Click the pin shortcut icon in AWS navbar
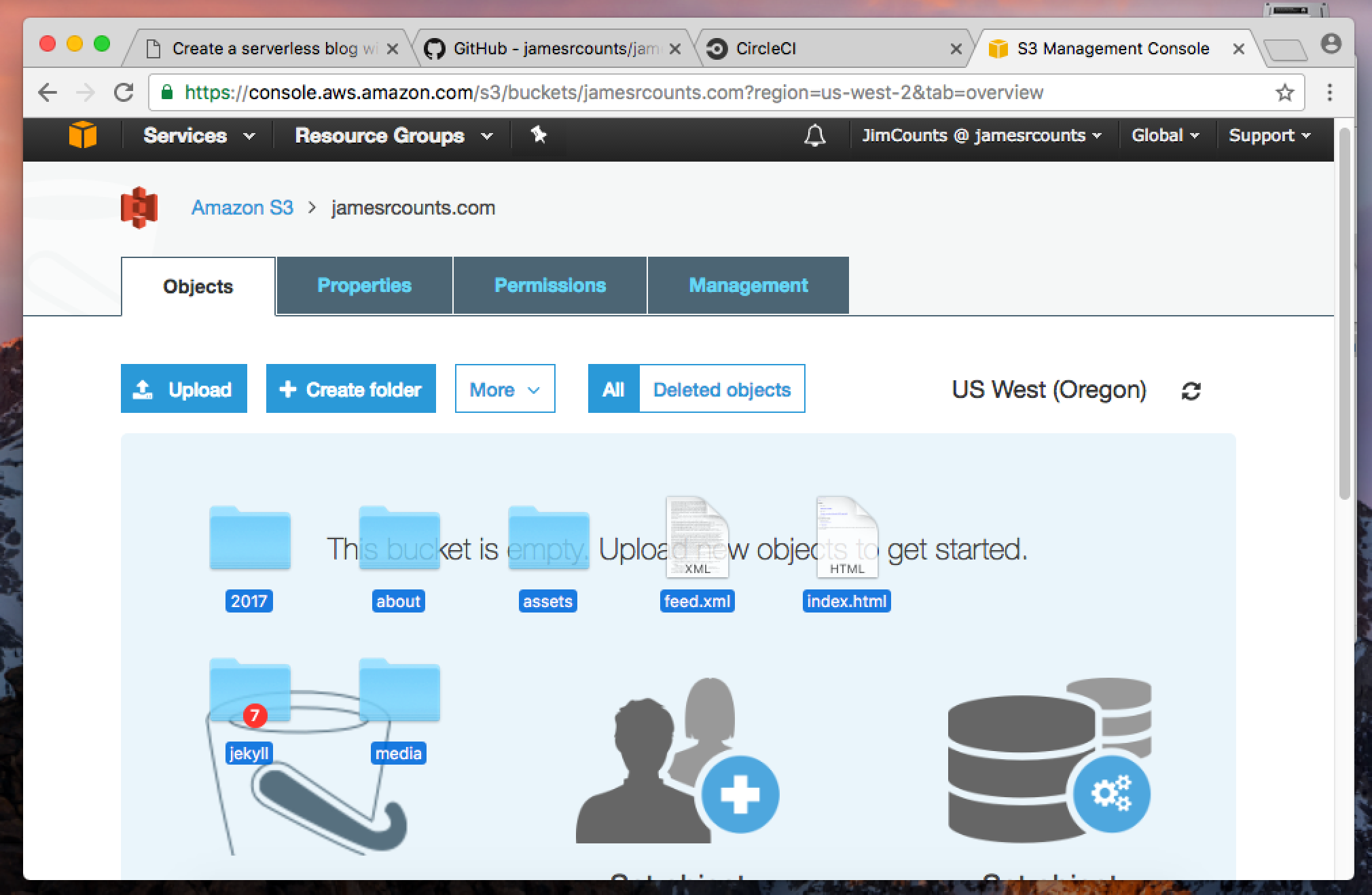Viewport: 1372px width, 895px height. [x=538, y=134]
